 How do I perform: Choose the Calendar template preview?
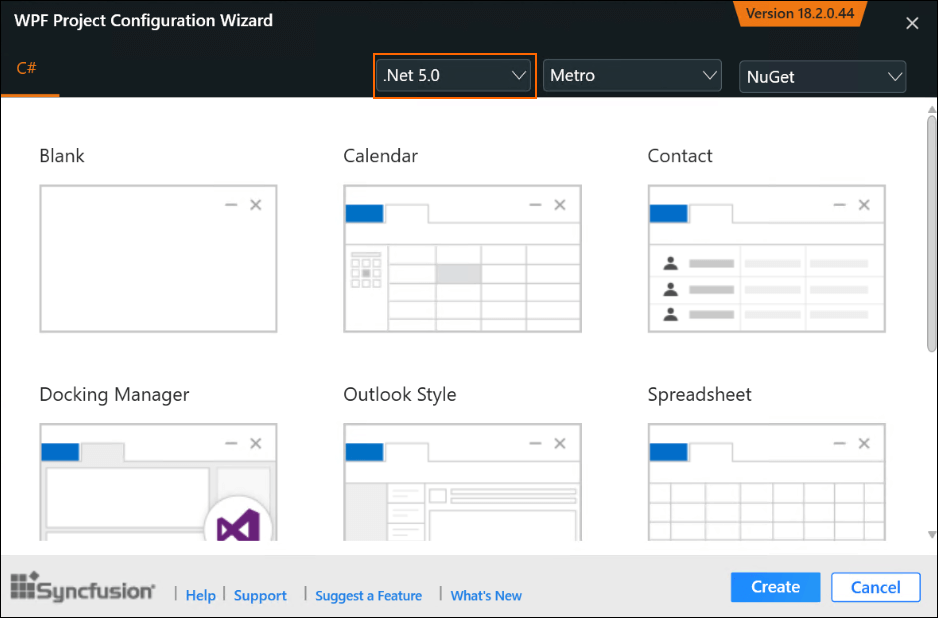click(x=462, y=258)
